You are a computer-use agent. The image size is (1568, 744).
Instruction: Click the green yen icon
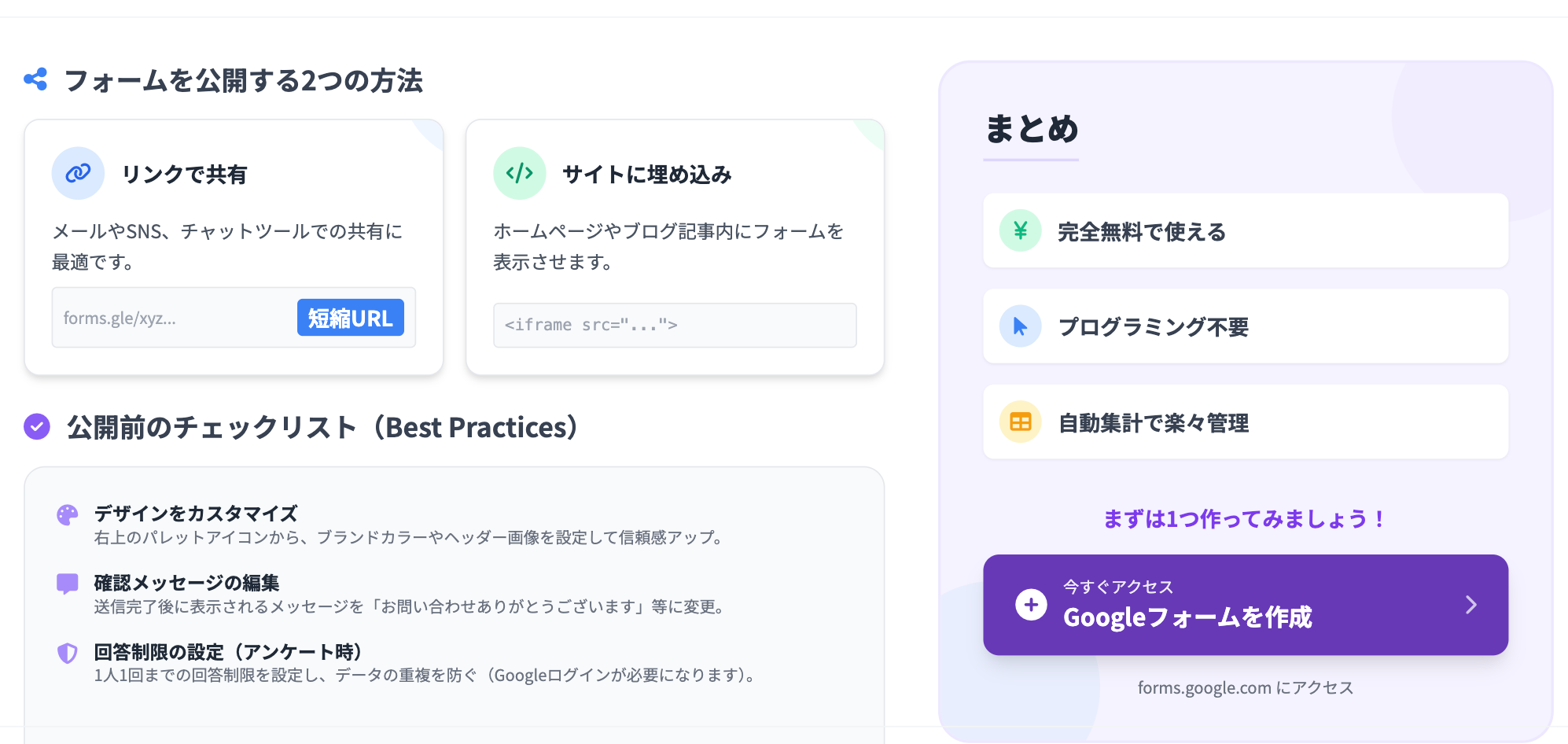coord(1020,230)
